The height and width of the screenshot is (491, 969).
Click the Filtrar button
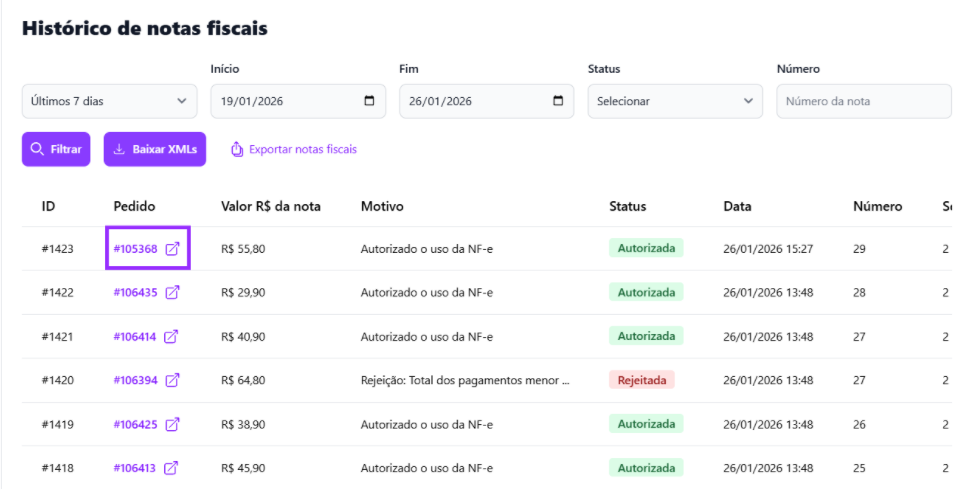(57, 149)
